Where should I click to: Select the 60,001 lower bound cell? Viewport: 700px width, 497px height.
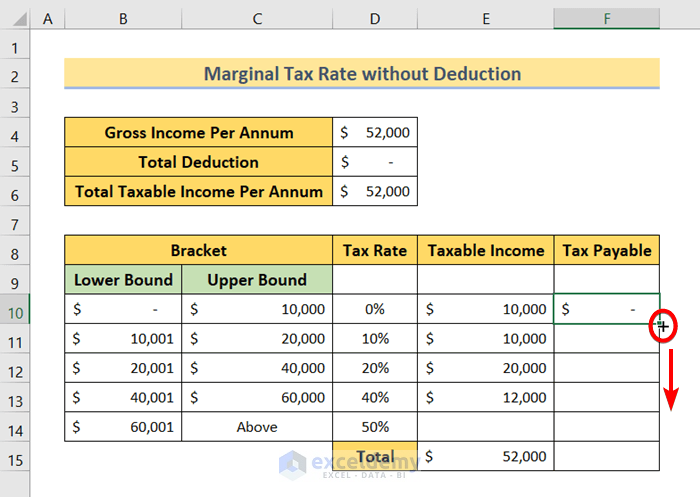[x=123, y=427]
